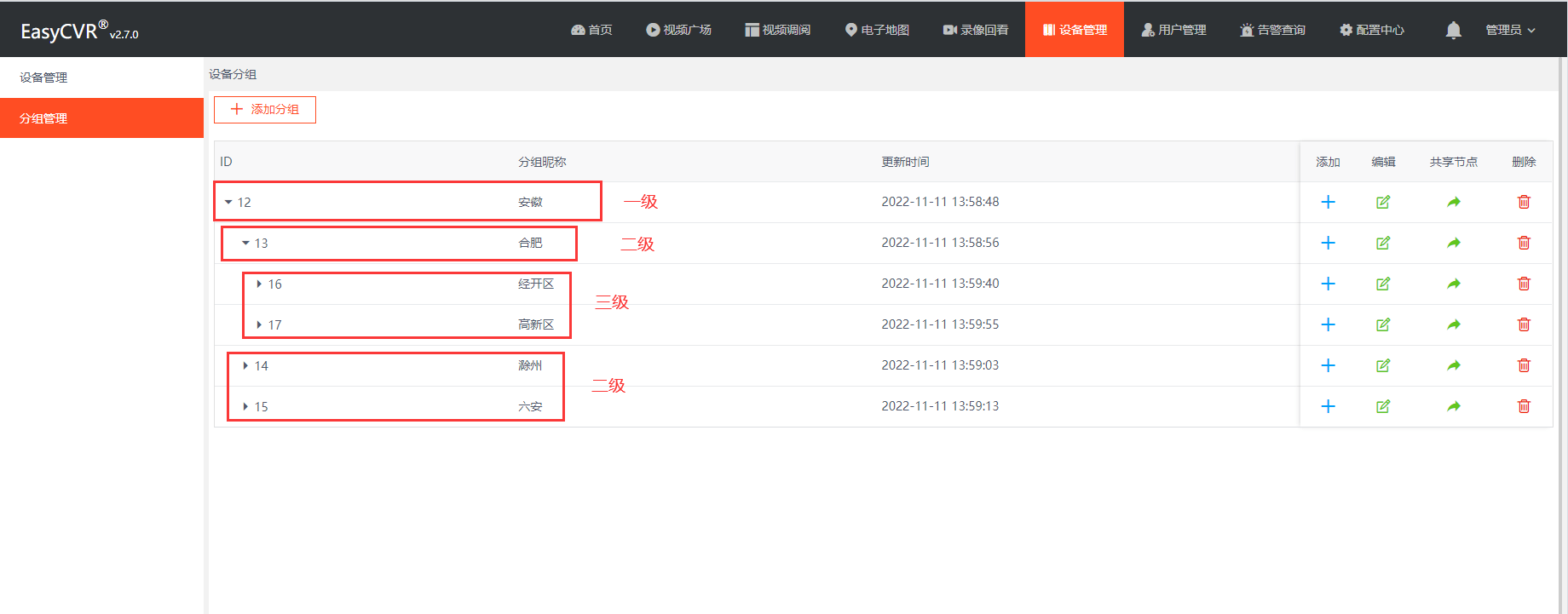Click the 滁州 group name
The height and width of the screenshot is (614, 1568).
(530, 365)
